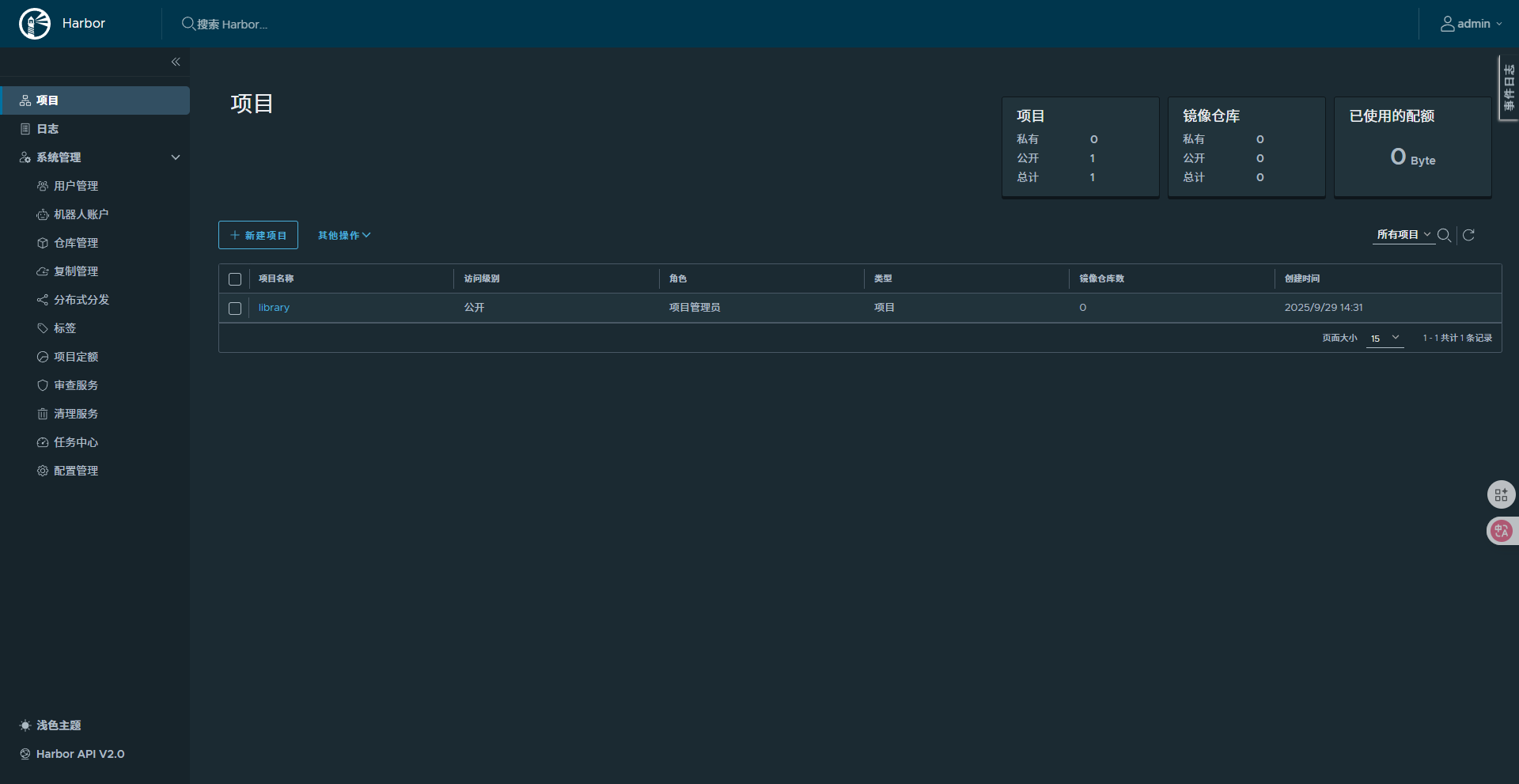Focus the 搜索 Harbor search field
The height and width of the screenshot is (784, 1519).
tap(232, 25)
